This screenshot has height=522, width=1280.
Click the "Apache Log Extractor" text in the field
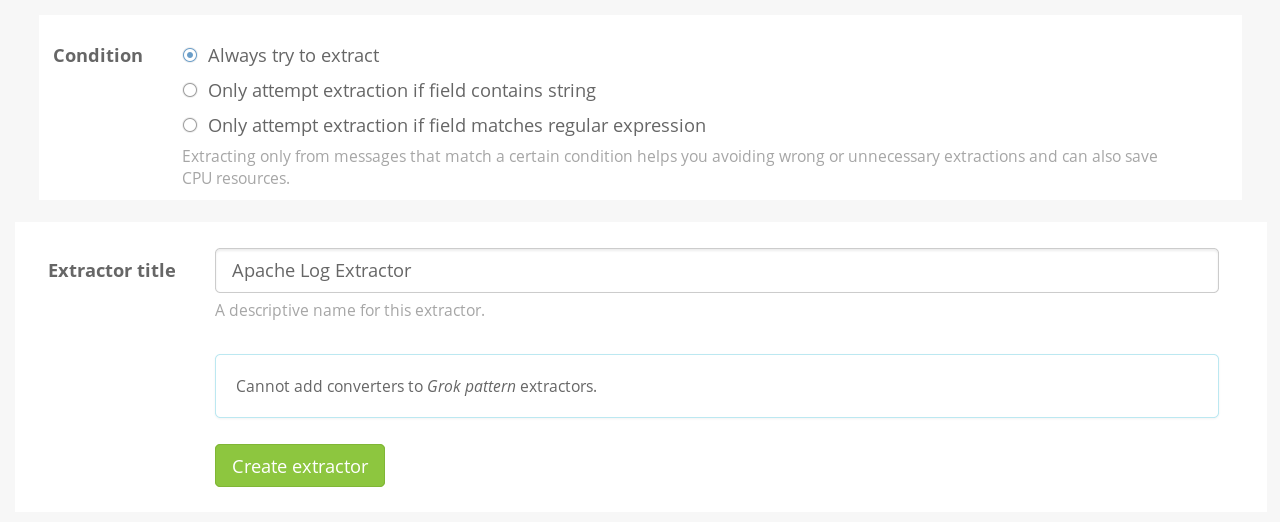(321, 270)
